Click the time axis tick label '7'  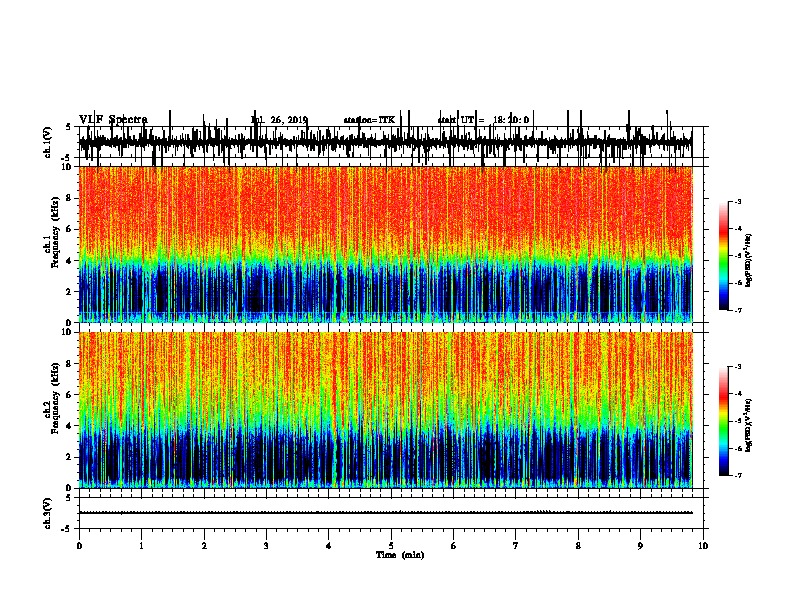pos(516,546)
